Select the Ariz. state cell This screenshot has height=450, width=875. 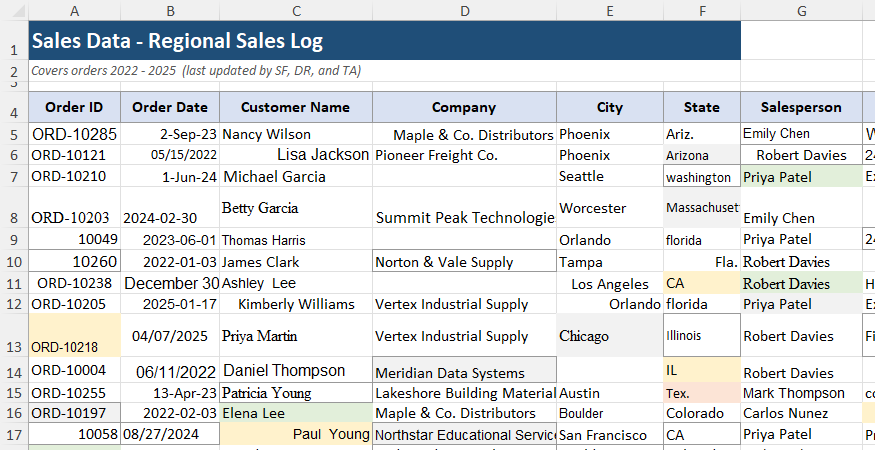click(702, 134)
